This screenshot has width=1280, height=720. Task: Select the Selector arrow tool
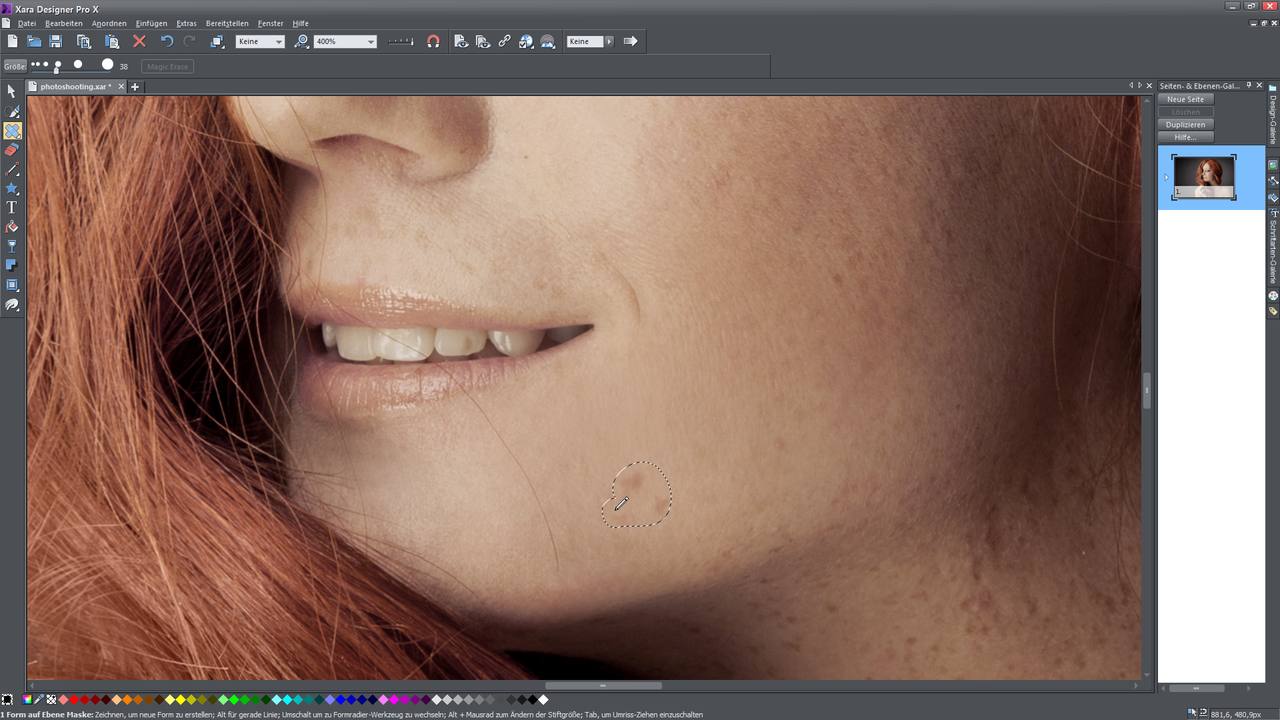(12, 92)
